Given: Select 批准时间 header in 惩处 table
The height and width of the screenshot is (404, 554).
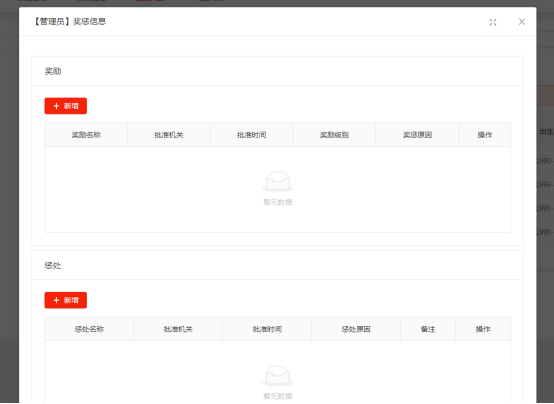Looking at the screenshot, I should click(267, 329).
